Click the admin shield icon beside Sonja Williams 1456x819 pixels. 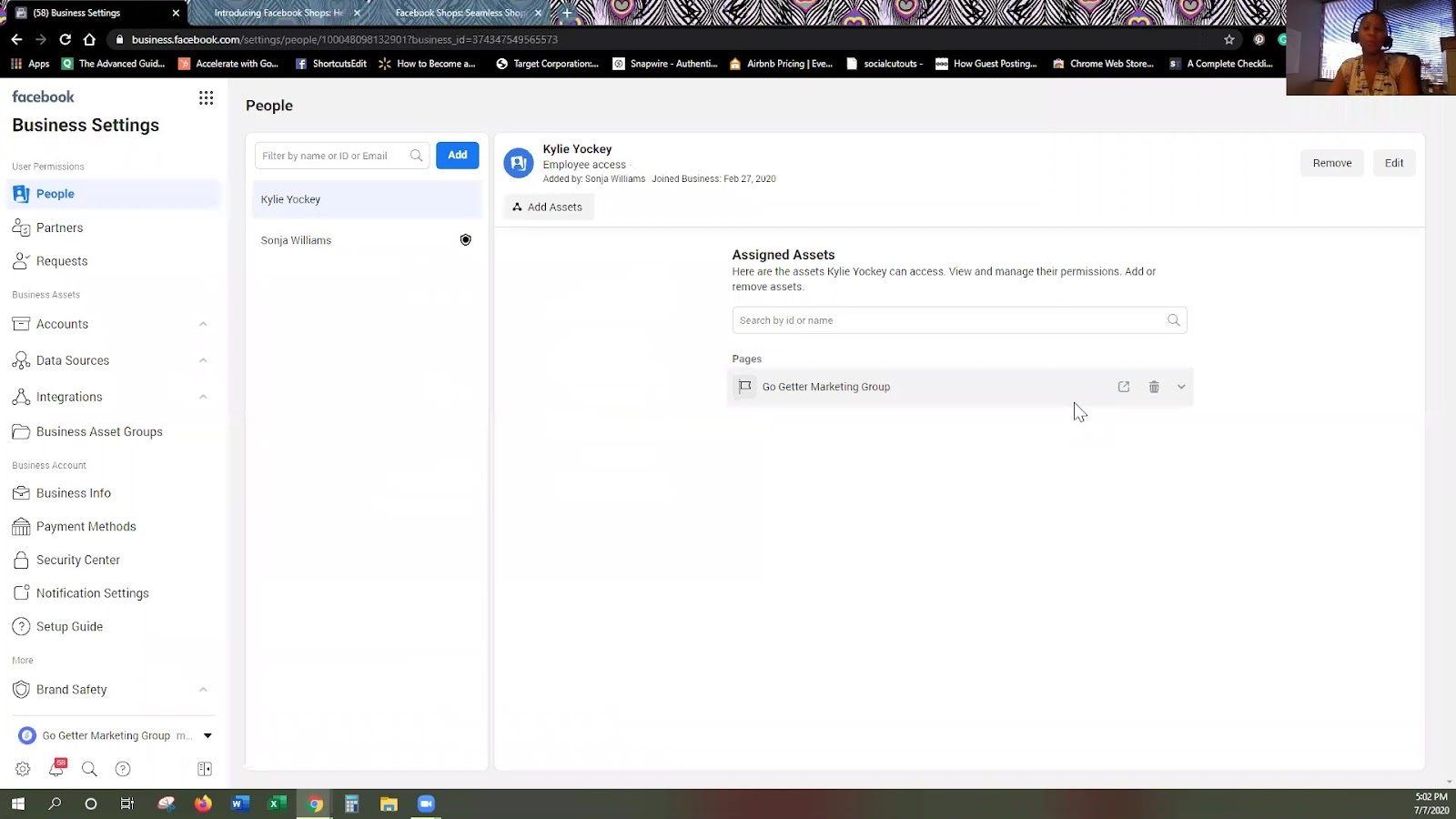click(465, 240)
